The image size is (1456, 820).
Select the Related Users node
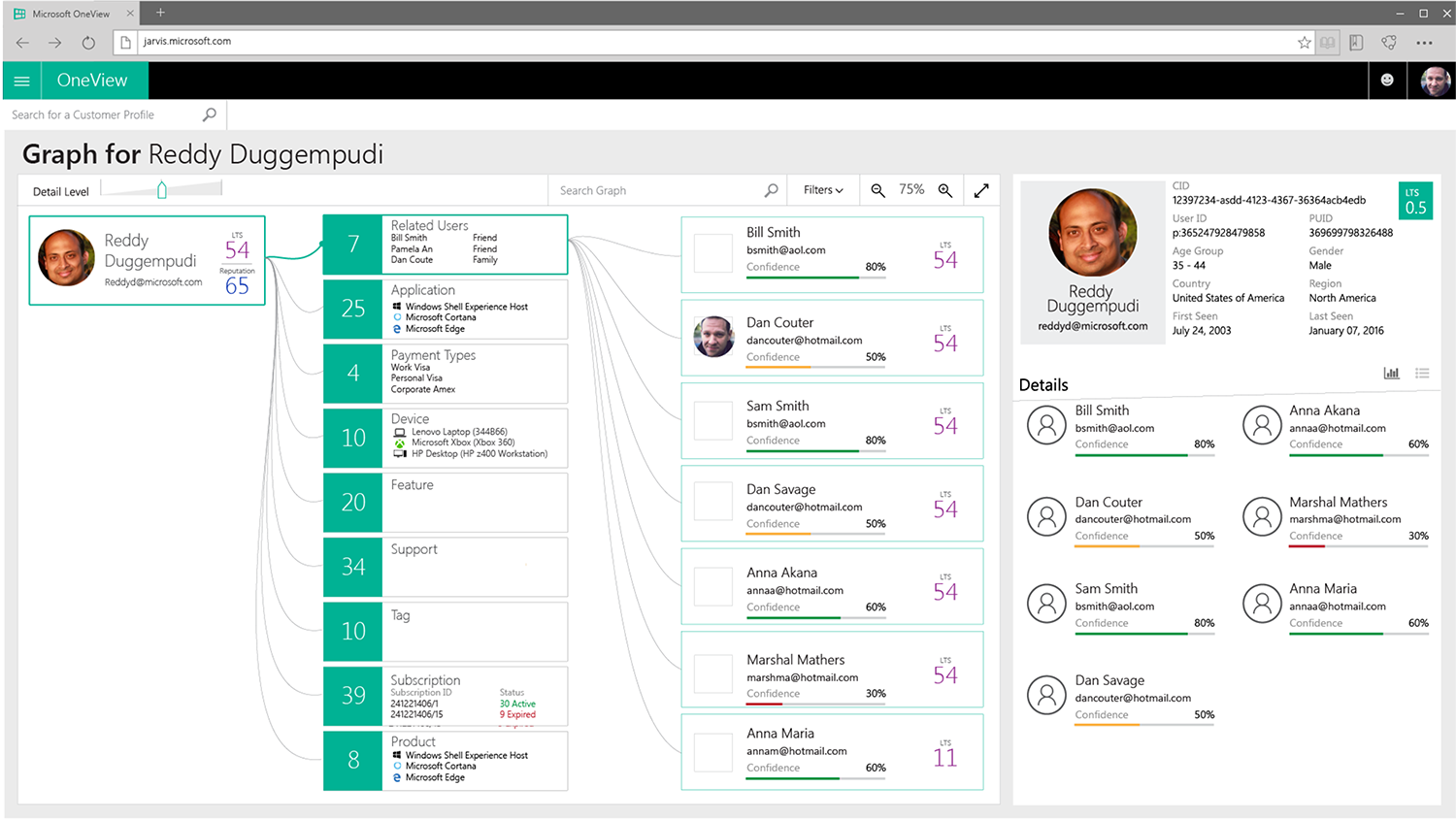click(x=446, y=245)
